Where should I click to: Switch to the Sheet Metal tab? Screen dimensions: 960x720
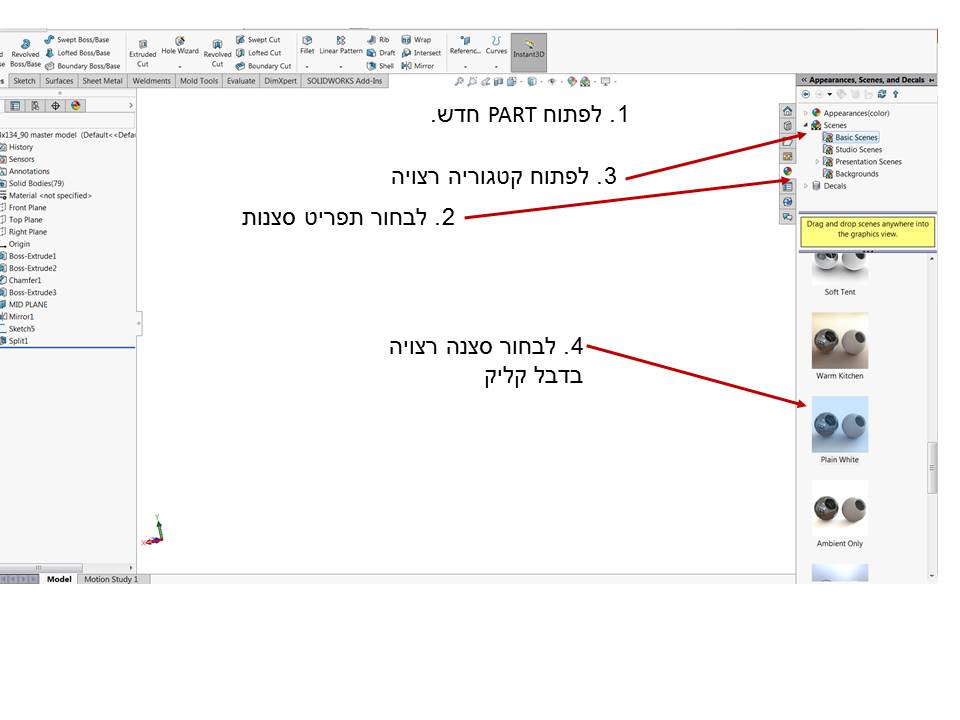click(x=102, y=81)
